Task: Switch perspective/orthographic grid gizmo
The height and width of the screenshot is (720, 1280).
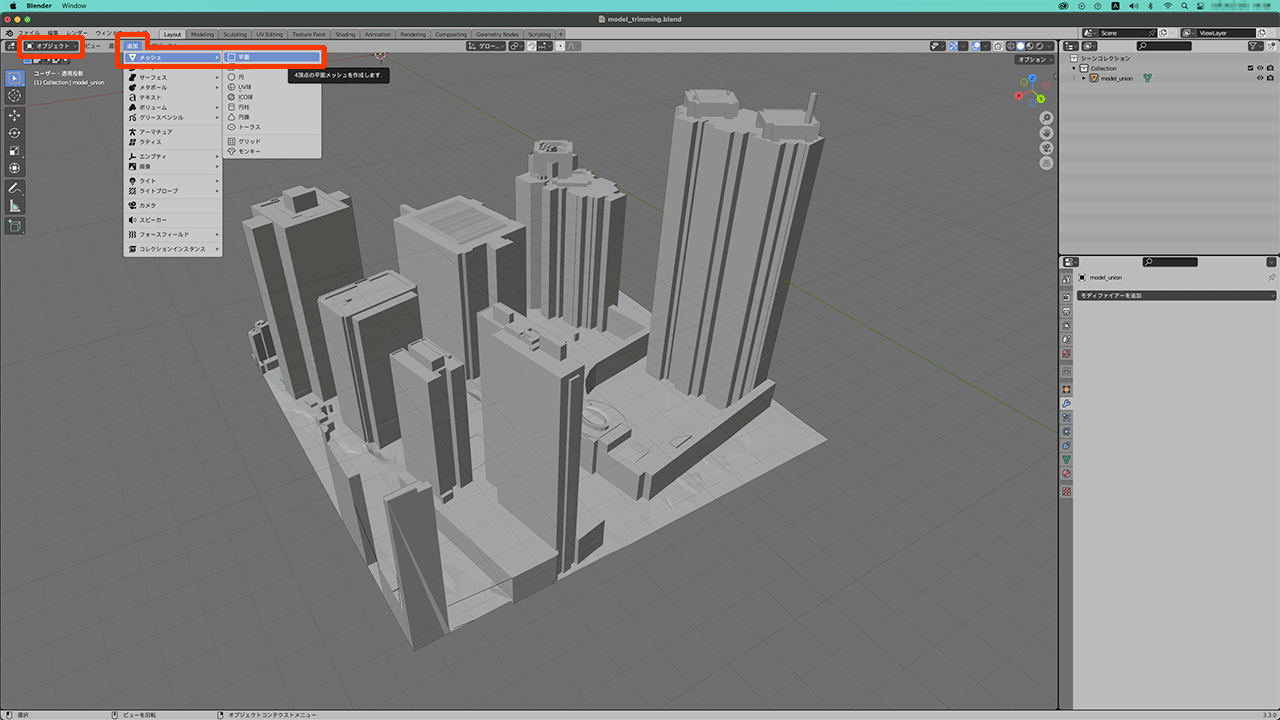Action: [x=1046, y=163]
